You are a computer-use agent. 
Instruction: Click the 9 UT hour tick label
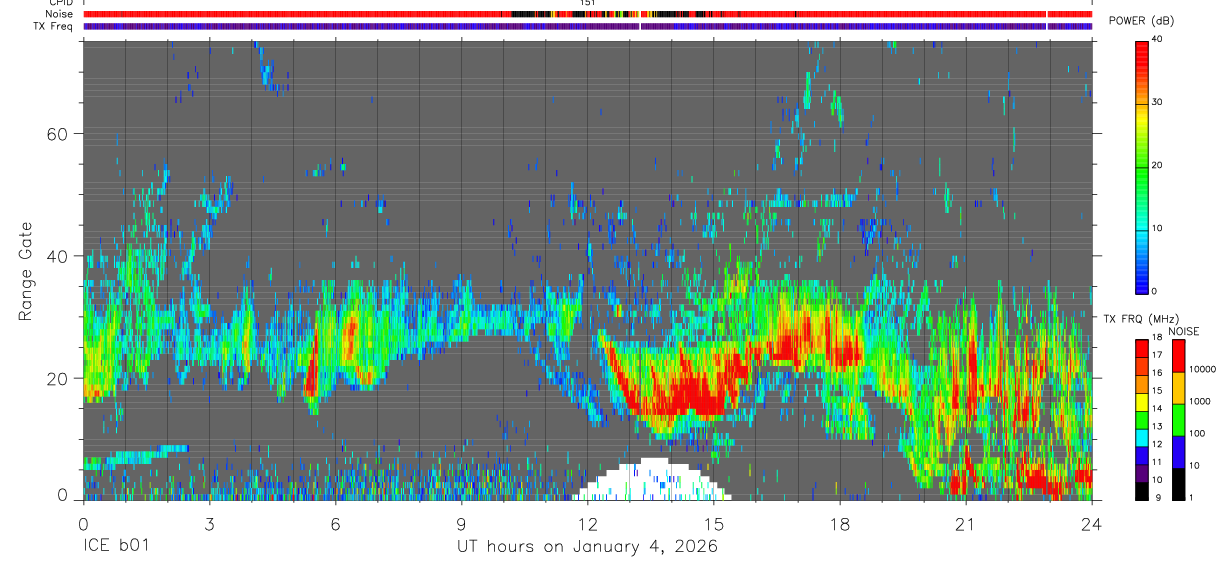(x=461, y=523)
